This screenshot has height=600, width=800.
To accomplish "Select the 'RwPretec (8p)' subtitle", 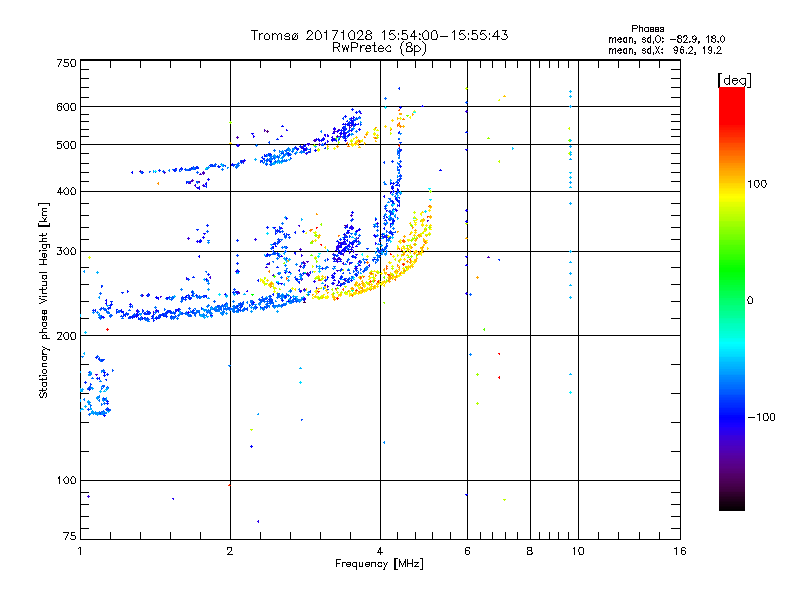I will (x=379, y=48).
